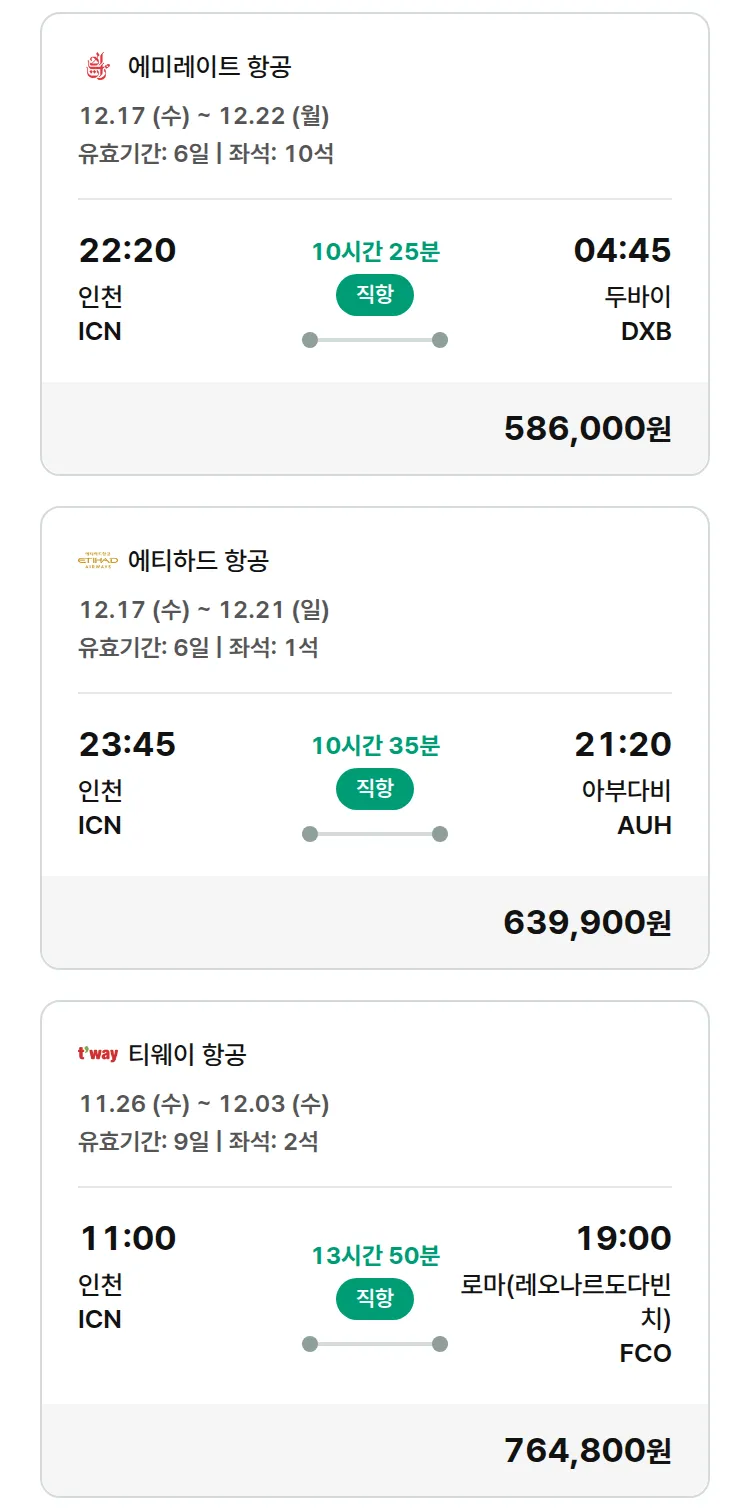Click the Emirates airline logo icon

(97, 67)
